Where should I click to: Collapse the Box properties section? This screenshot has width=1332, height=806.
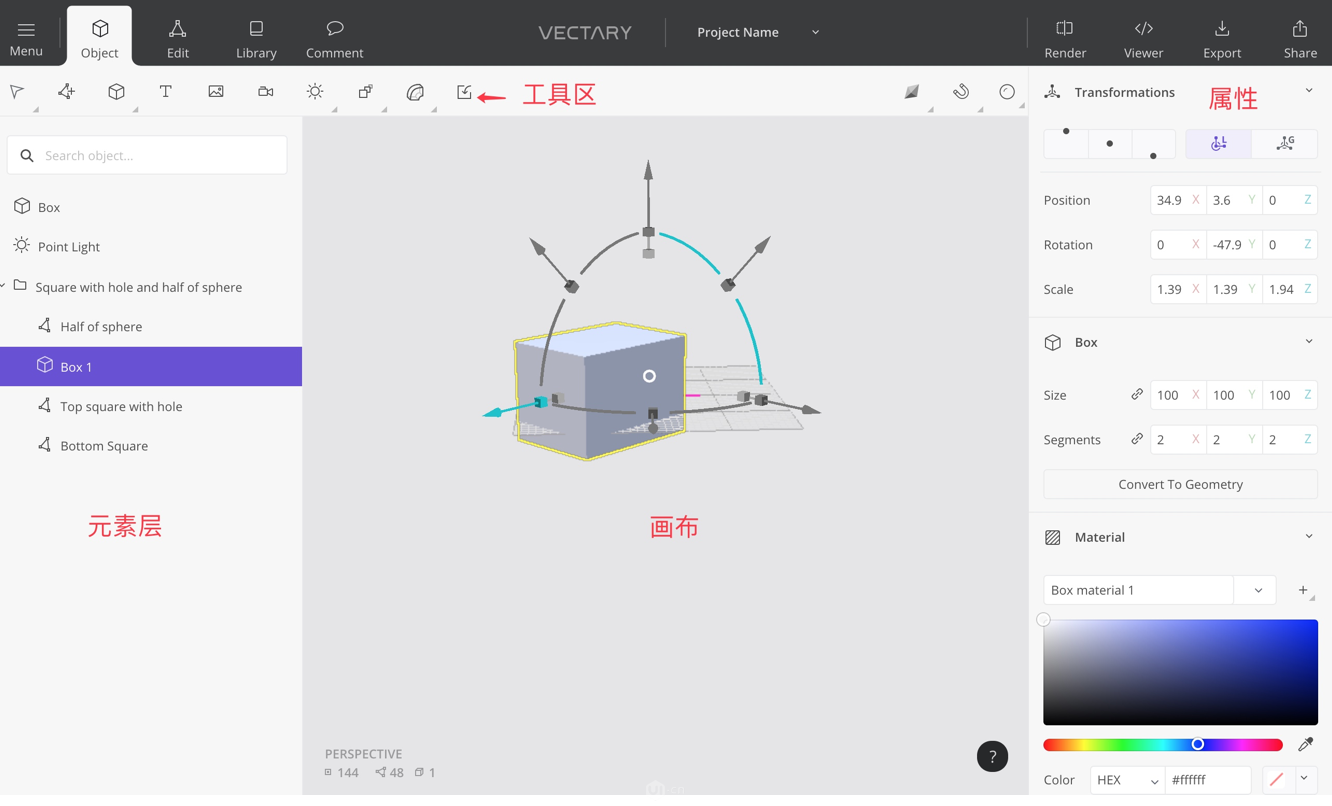click(1309, 342)
